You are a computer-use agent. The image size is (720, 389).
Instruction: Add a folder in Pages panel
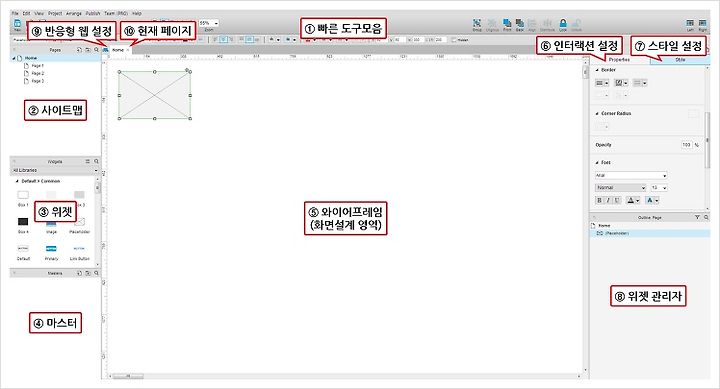[x=88, y=50]
